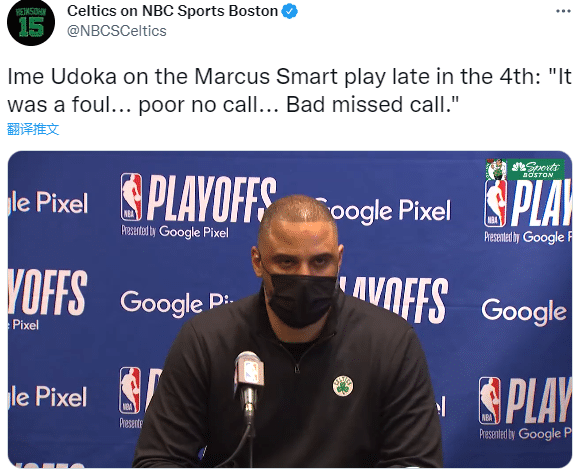Click the blue verified badge
Viewport: 578px width, 473px height.
click(x=289, y=11)
